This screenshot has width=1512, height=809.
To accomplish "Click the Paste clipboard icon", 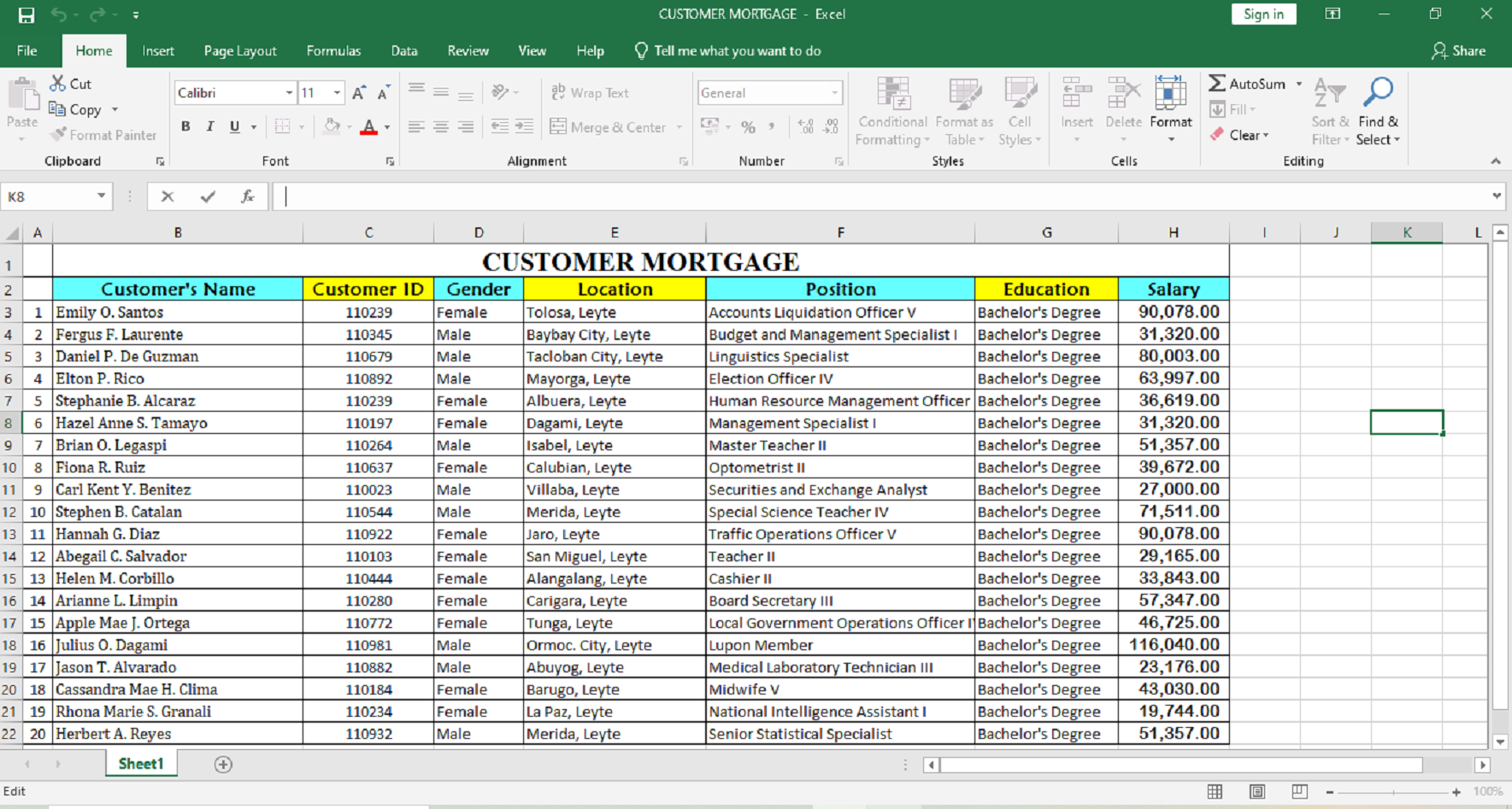I will [x=22, y=95].
